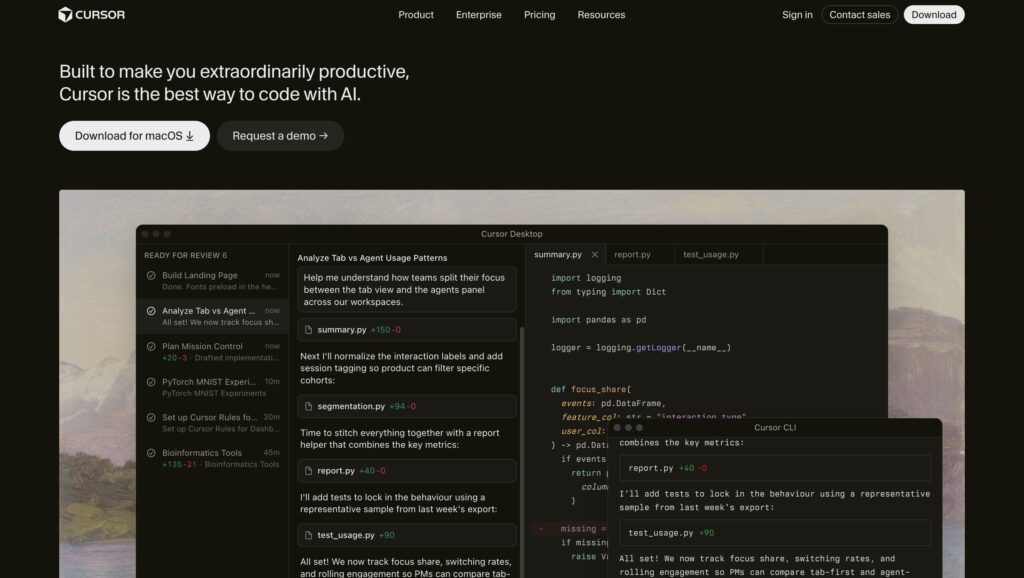The height and width of the screenshot is (578, 1024).
Task: Click the check icon beside Build Landing Page
Action: click(151, 276)
